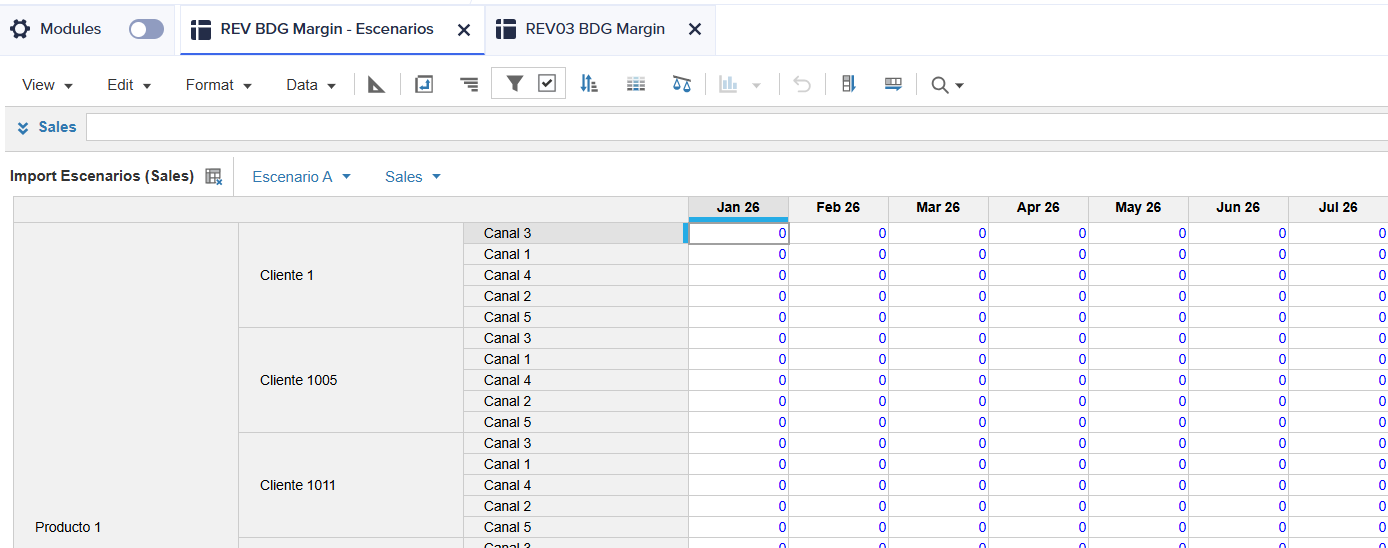Click the sort arrows icon
This screenshot has width=1388, height=548.
coord(589,84)
